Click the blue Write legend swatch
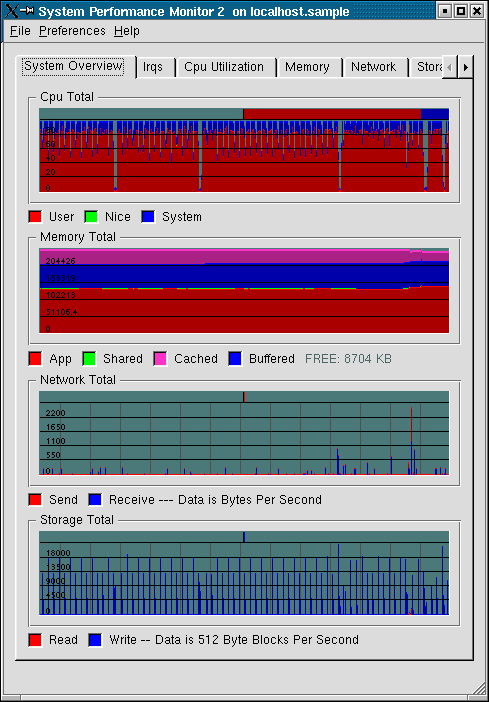The width and height of the screenshot is (489, 702). coord(95,640)
